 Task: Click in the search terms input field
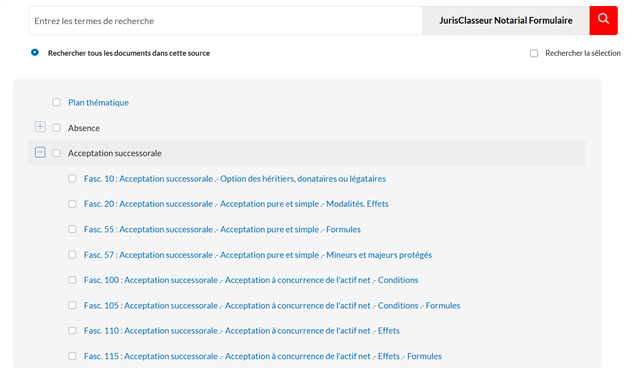point(226,21)
